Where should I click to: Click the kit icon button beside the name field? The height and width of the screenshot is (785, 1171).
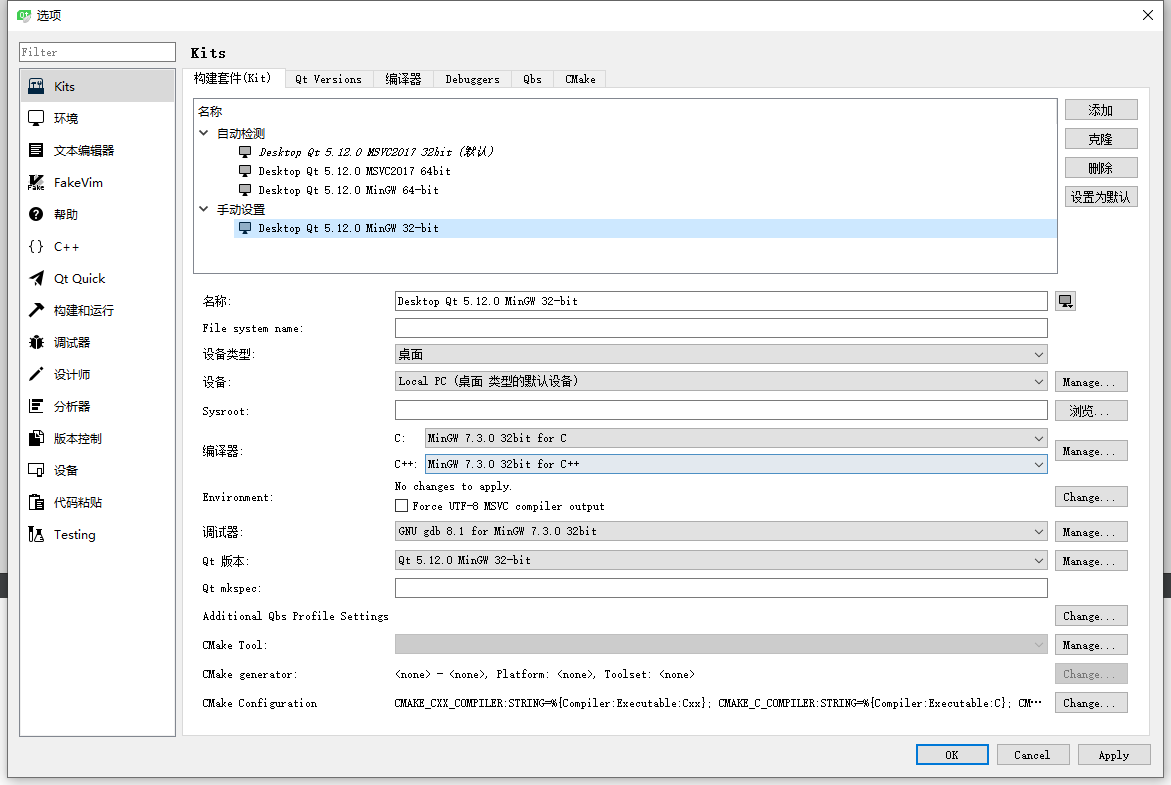coord(1066,301)
